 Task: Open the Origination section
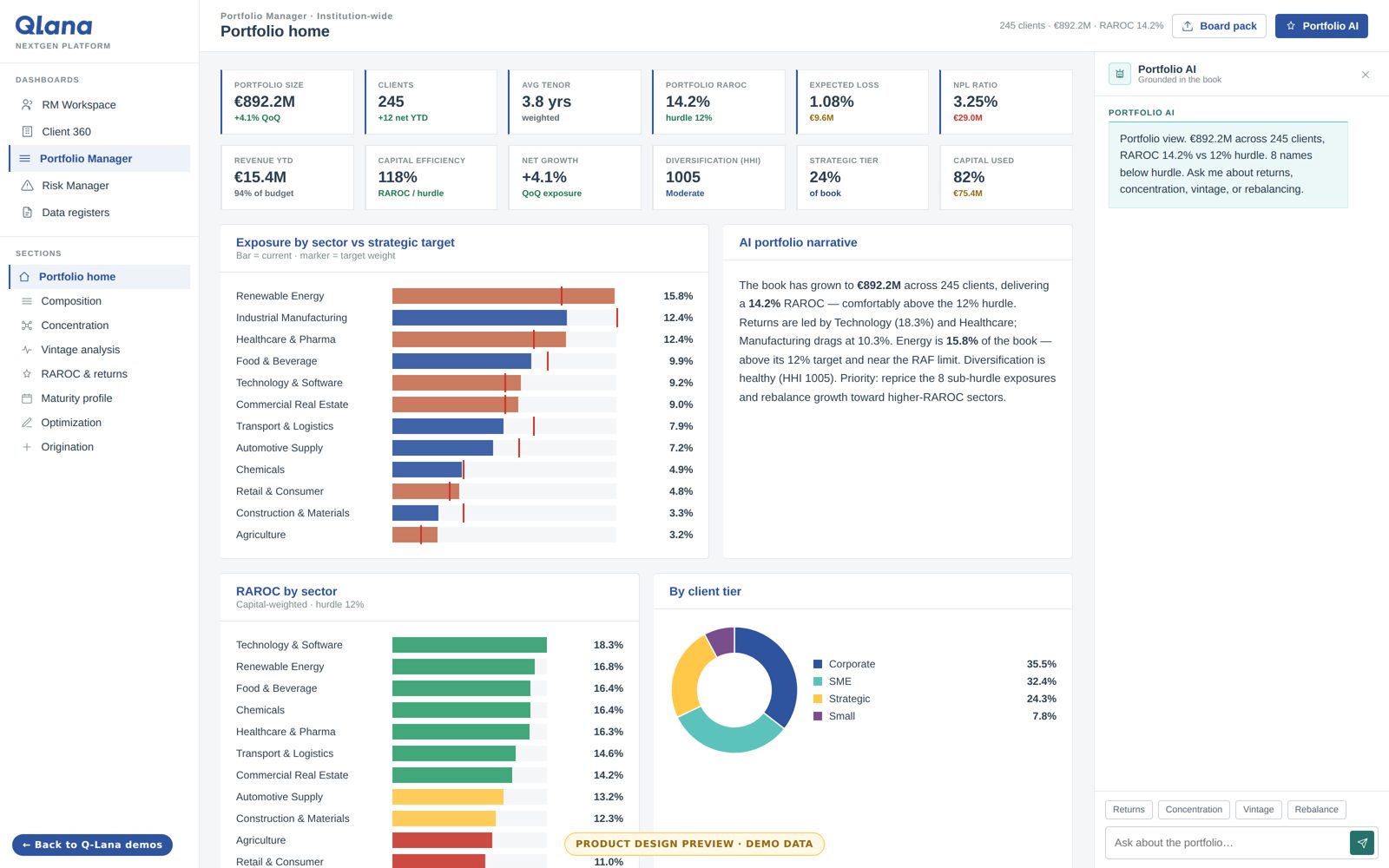click(x=99, y=447)
